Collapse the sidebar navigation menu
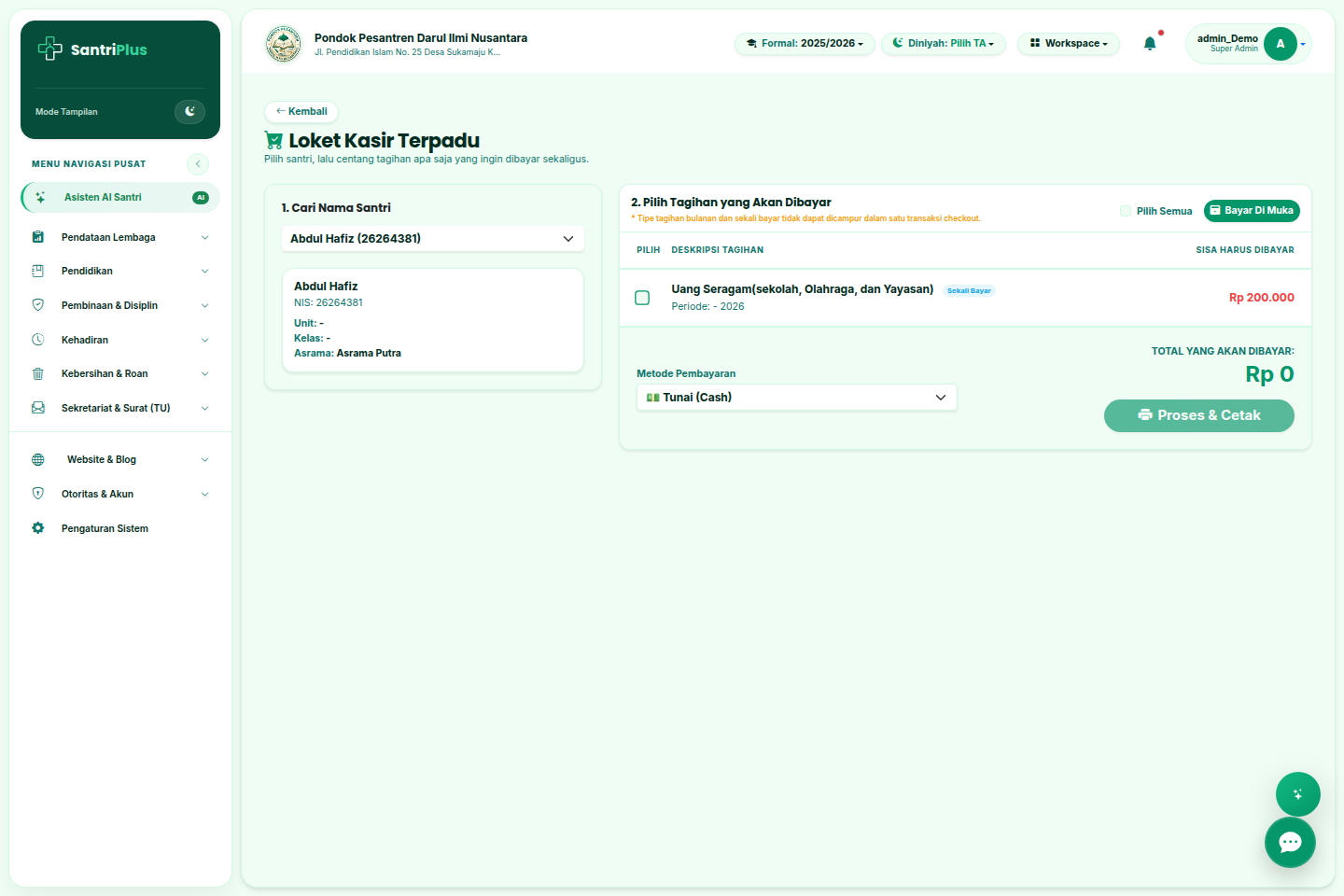1344x896 pixels. pyautogui.click(x=198, y=164)
